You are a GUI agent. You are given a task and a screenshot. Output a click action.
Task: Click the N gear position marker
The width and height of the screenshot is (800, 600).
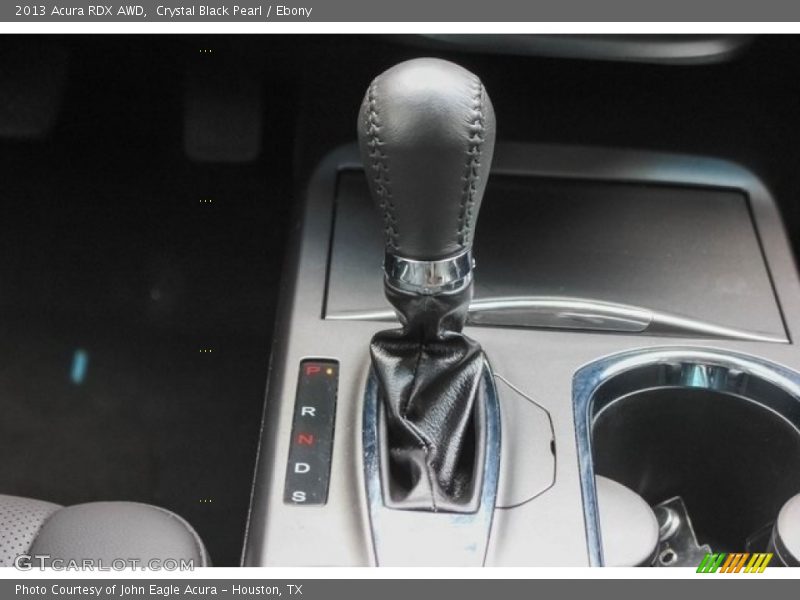click(x=305, y=440)
